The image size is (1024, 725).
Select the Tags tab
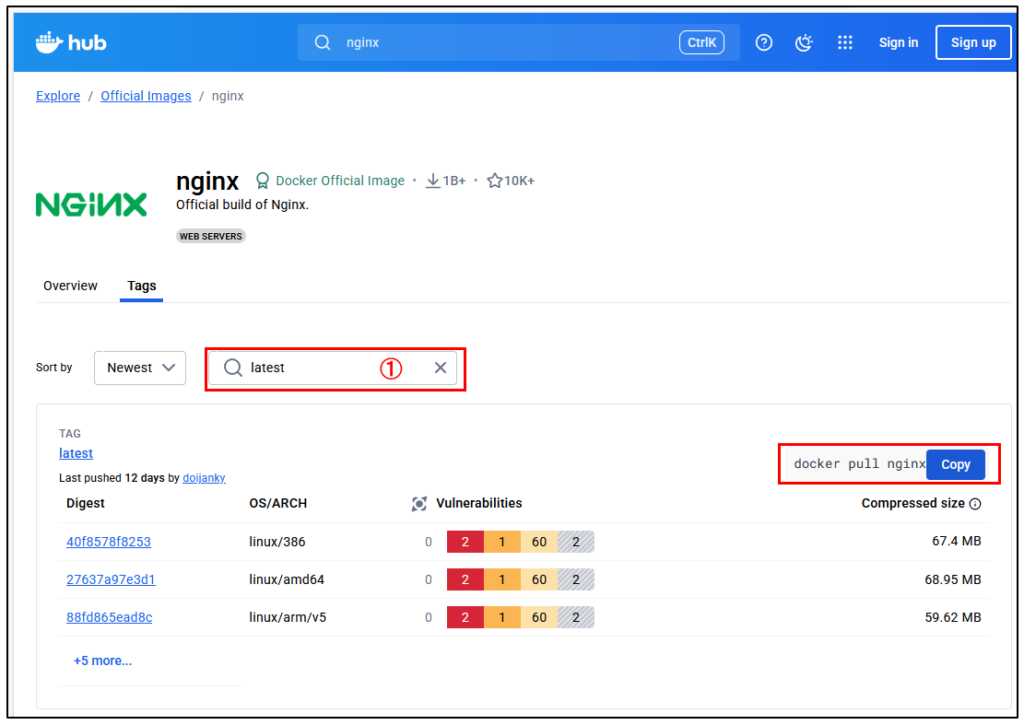(141, 286)
